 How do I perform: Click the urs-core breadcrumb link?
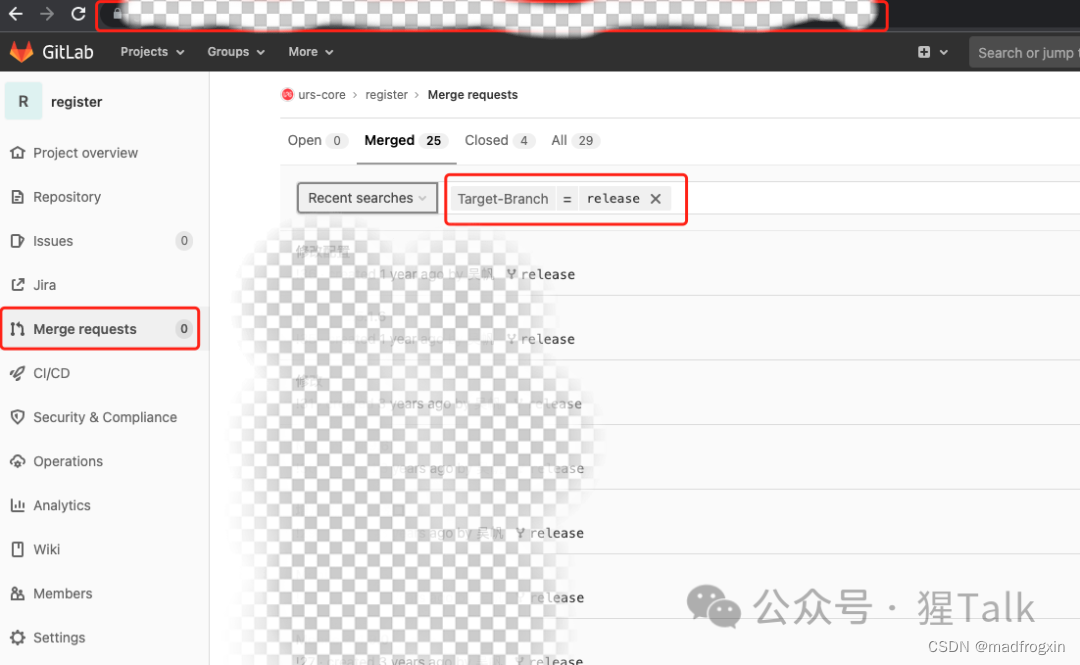(x=322, y=94)
